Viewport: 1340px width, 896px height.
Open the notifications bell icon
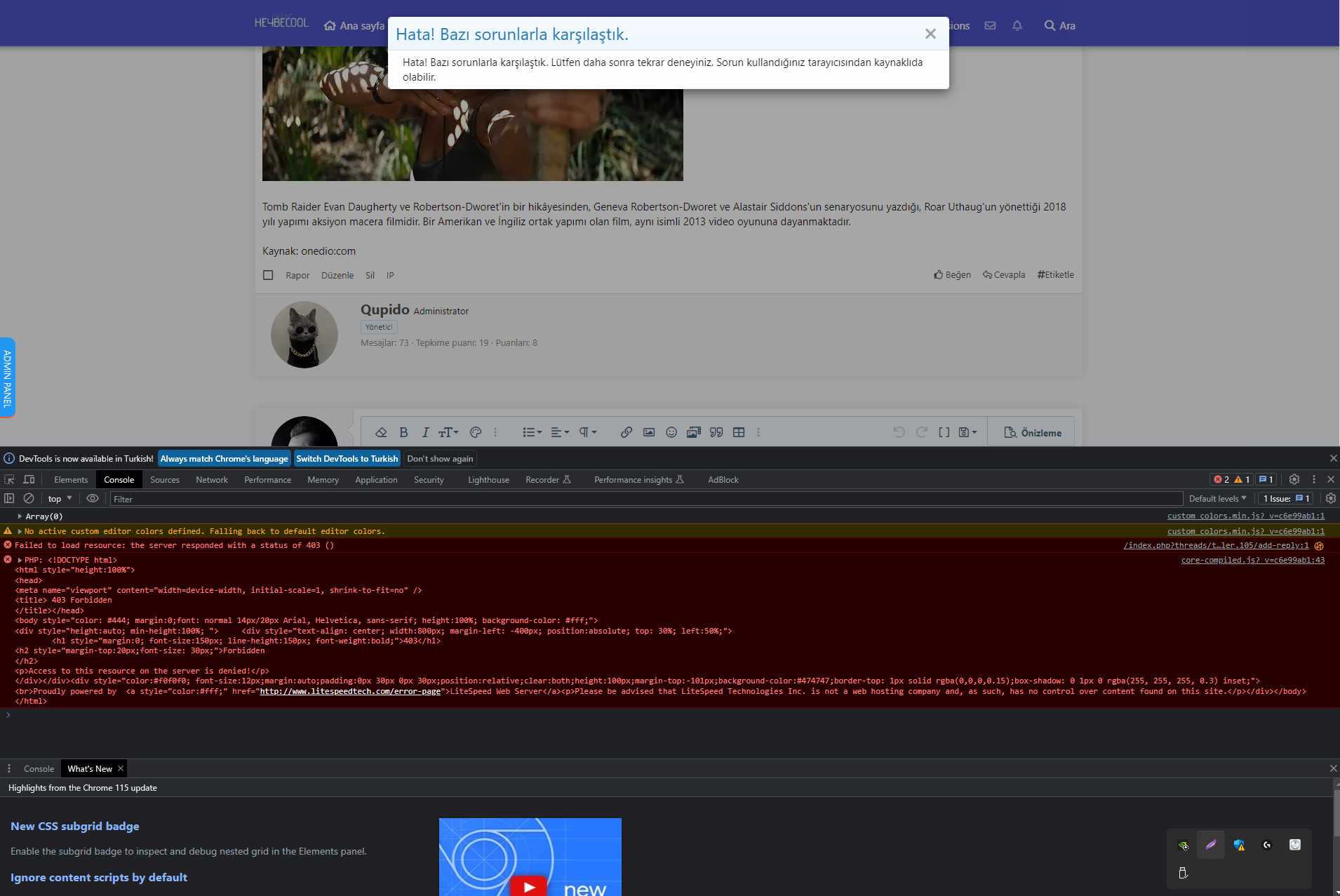pos(1017,25)
